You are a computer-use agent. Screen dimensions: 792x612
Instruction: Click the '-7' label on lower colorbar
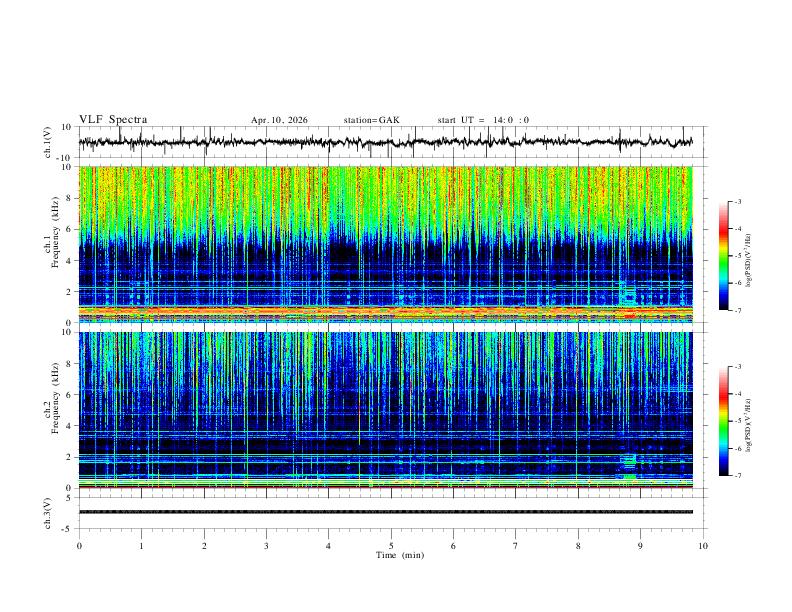[x=738, y=476]
